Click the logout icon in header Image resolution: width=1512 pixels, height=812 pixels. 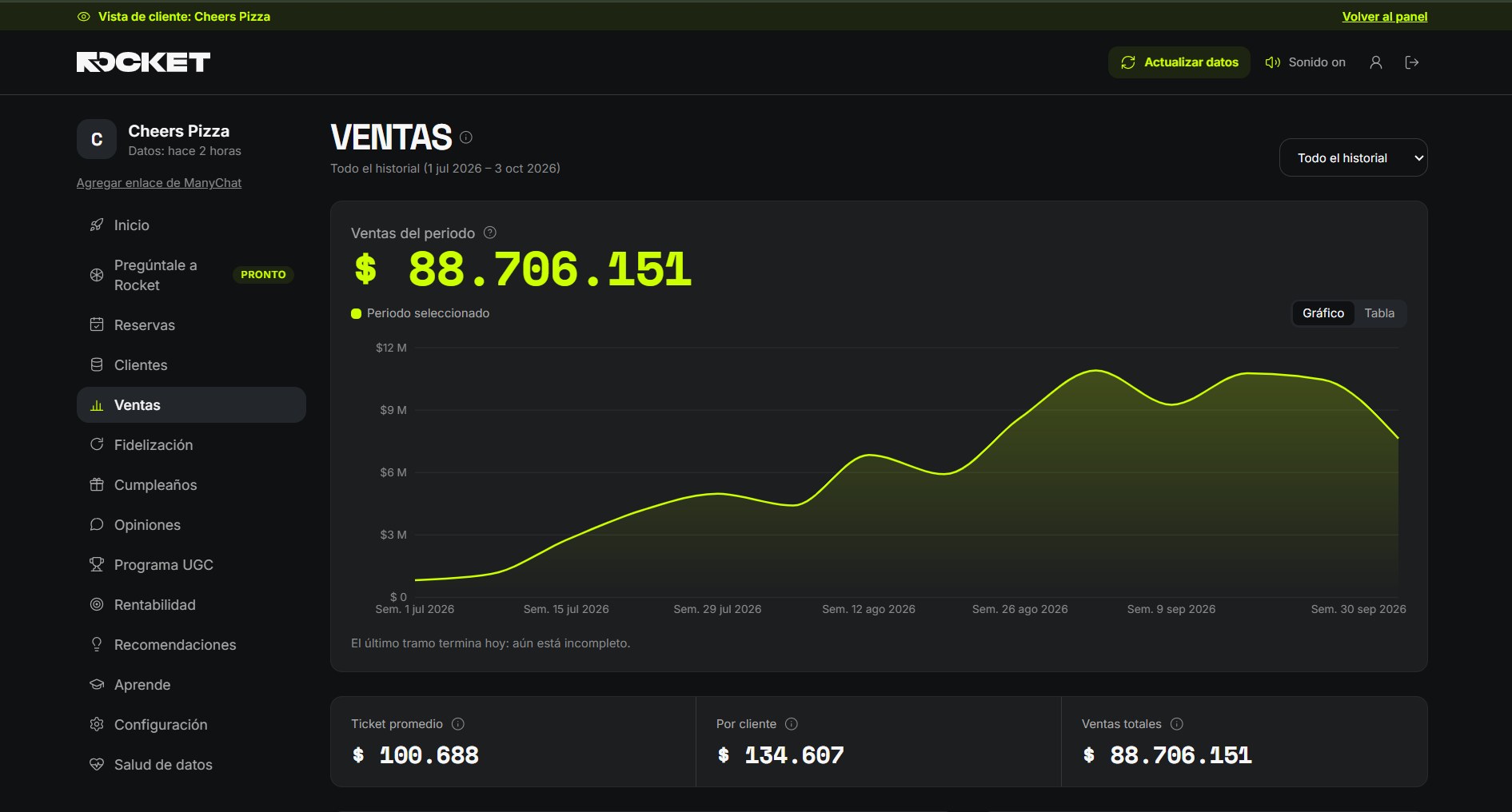[x=1412, y=62]
